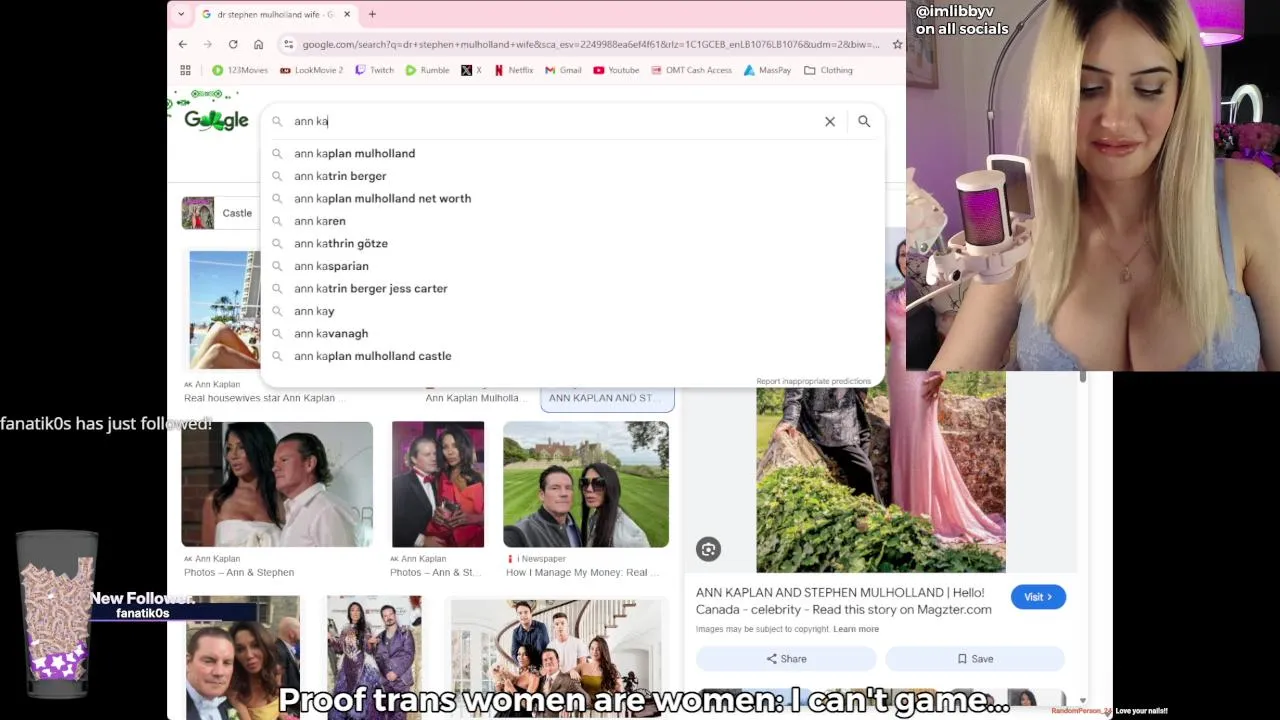This screenshot has width=1280, height=720.
Task: Open the OMT Cash Access bookmark
Action: [x=691, y=70]
